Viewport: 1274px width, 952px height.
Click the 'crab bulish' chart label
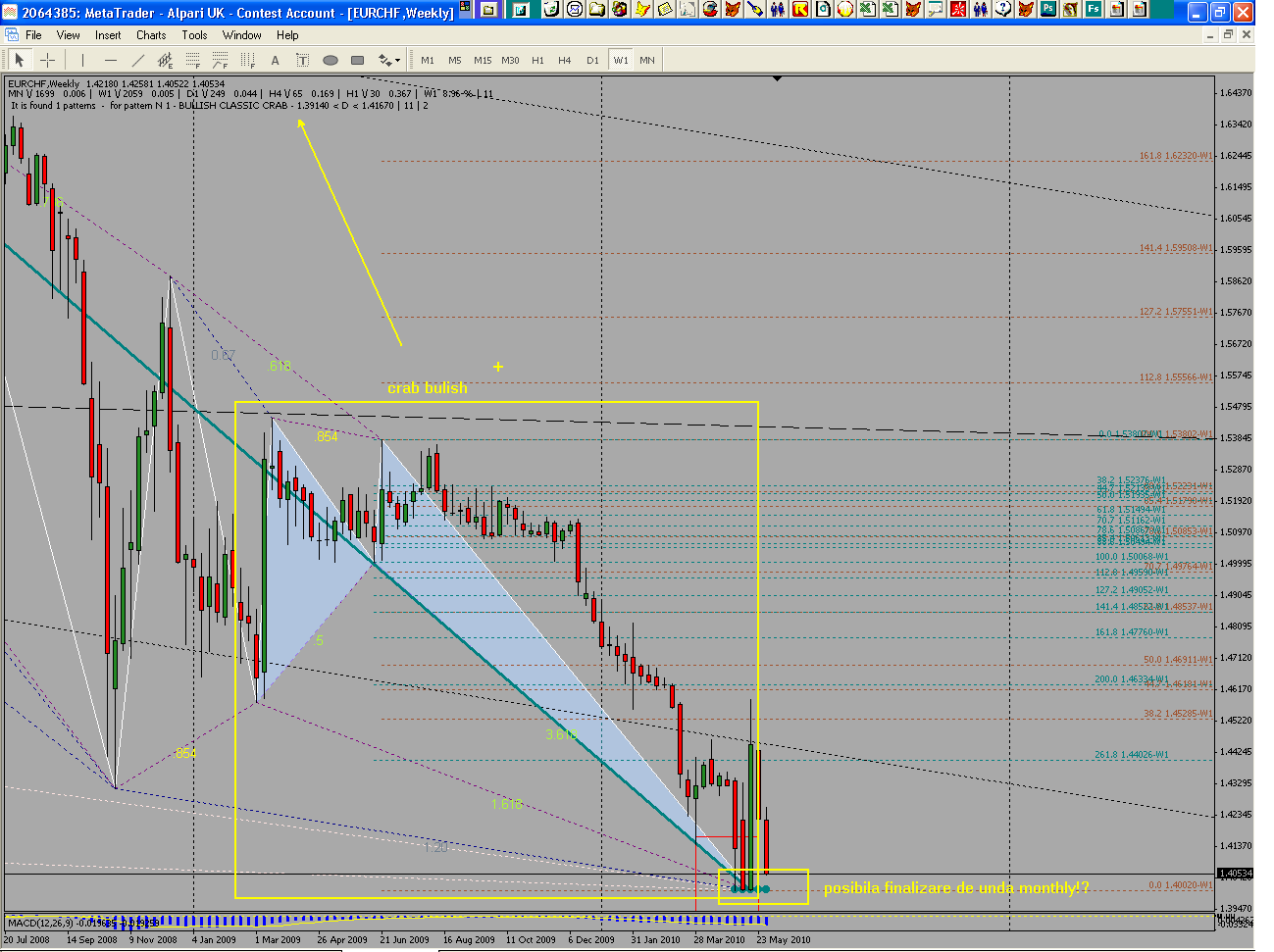428,388
